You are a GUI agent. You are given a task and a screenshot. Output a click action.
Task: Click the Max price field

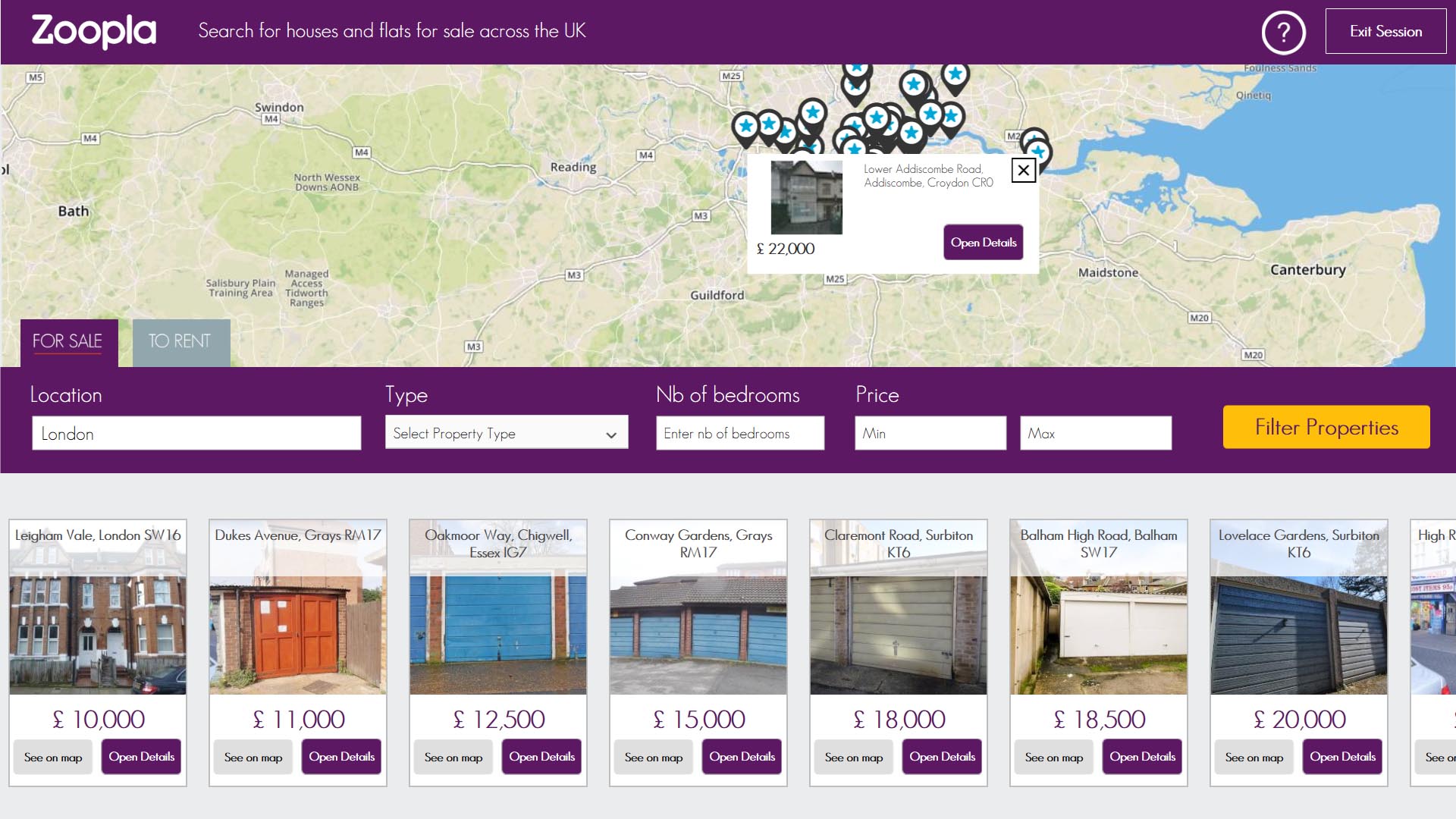tap(1096, 433)
